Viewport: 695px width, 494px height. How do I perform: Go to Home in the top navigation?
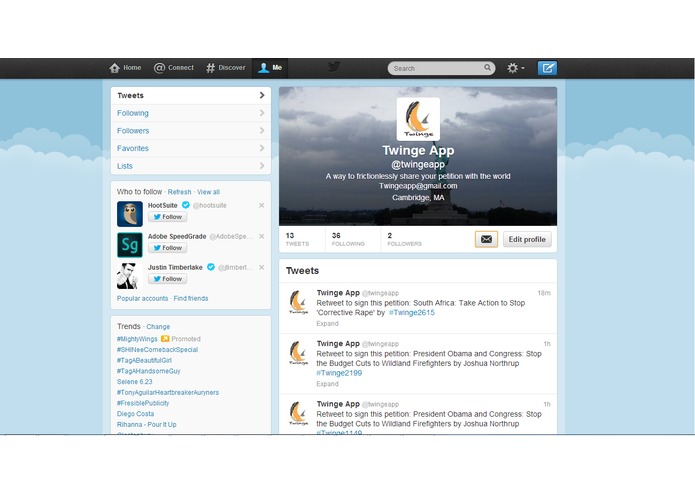[x=125, y=68]
